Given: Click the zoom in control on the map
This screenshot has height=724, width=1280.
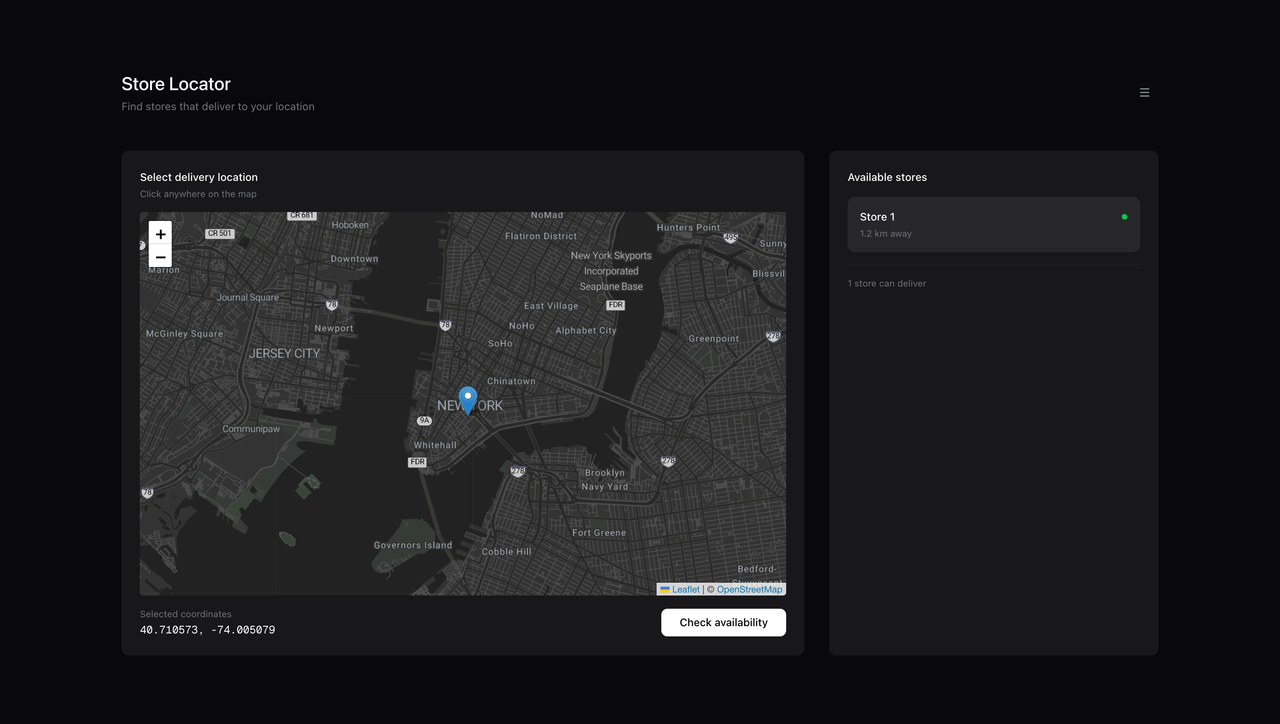Looking at the screenshot, I should click(x=160, y=233).
